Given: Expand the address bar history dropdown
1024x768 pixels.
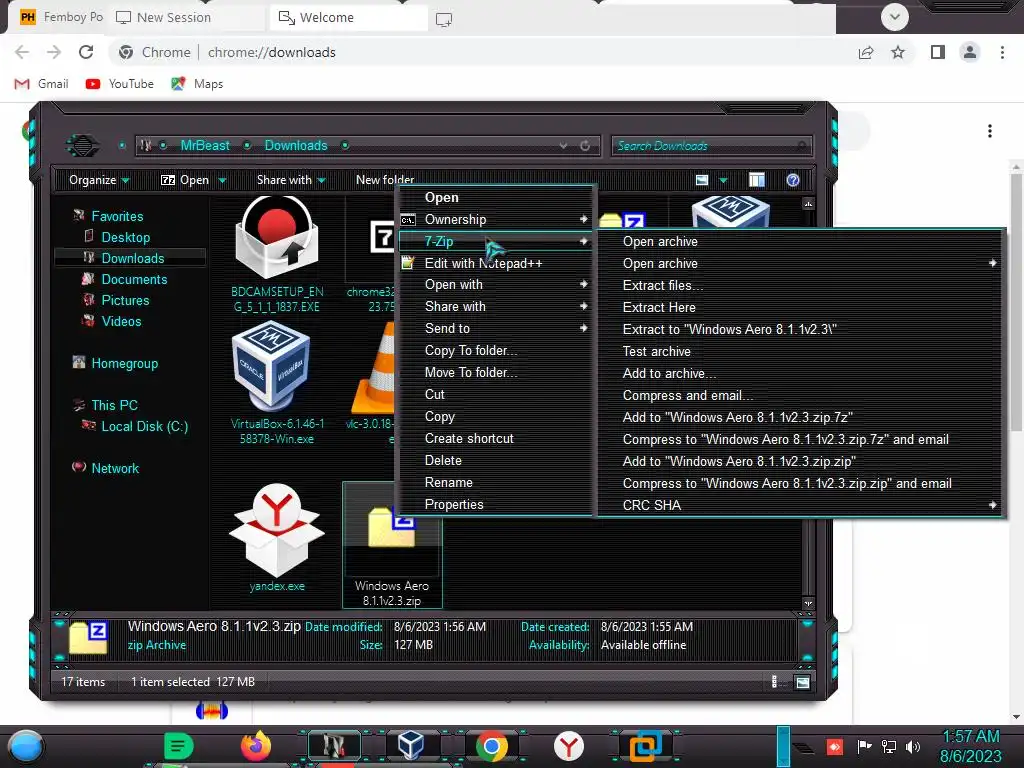Looking at the screenshot, I should (563, 146).
